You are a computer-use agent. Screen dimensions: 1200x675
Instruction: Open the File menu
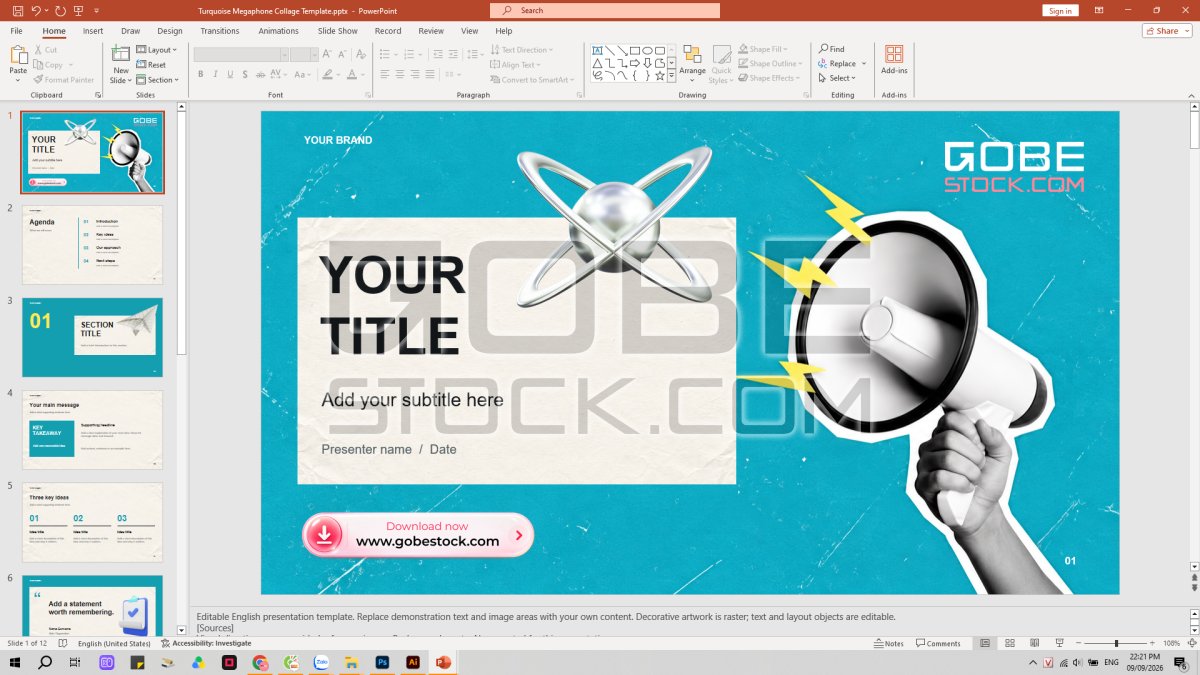[17, 31]
